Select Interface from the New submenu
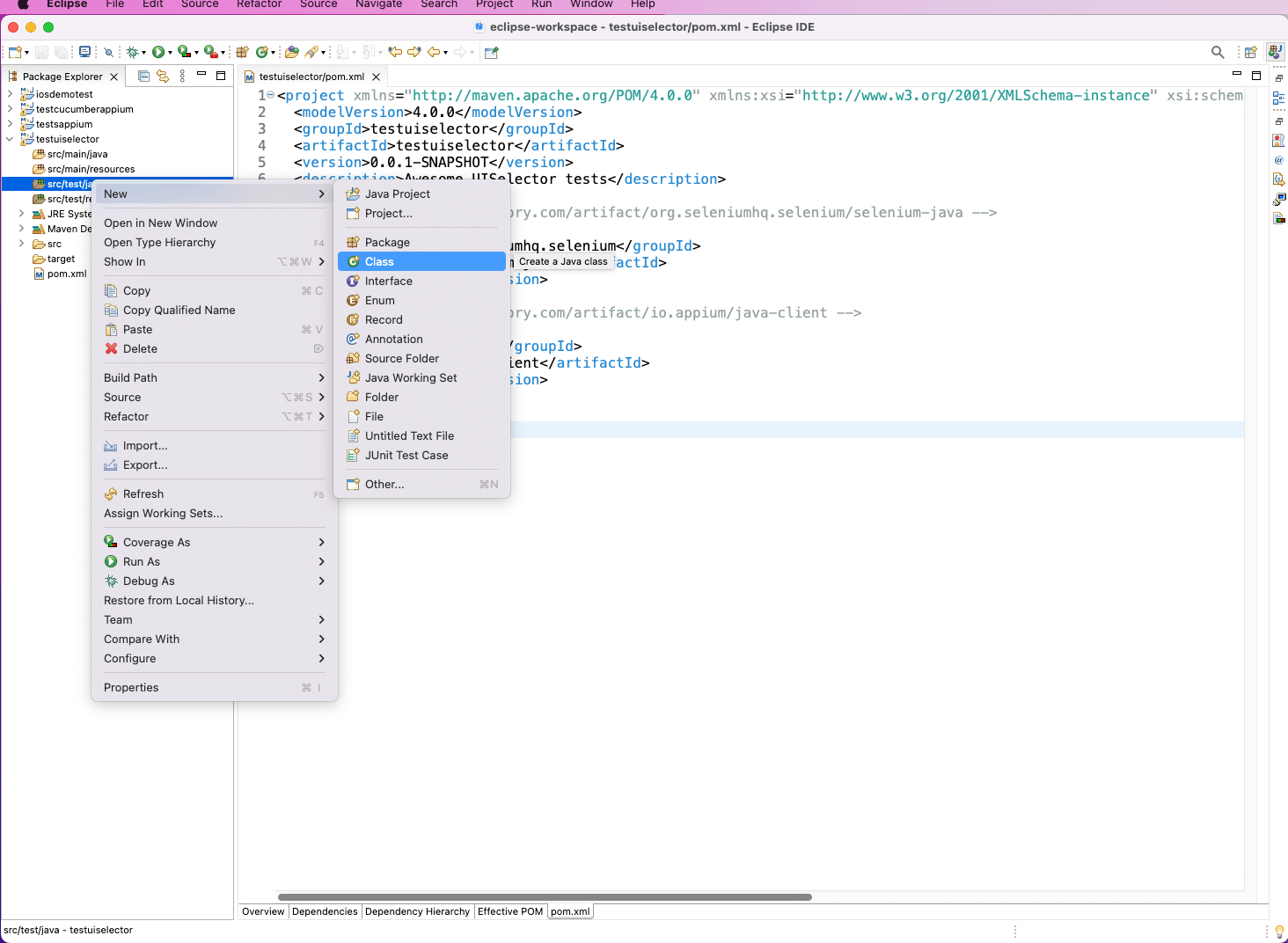This screenshot has width=1288, height=943. (x=387, y=281)
